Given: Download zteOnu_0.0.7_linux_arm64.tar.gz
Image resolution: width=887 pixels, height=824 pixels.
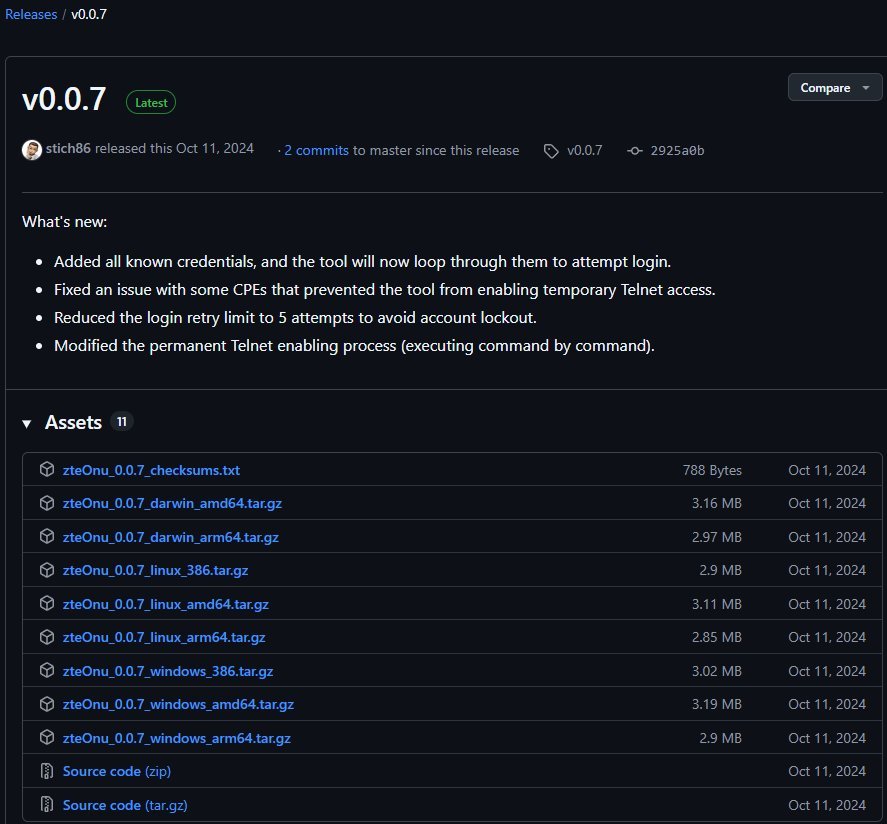Looking at the screenshot, I should tap(164, 637).
